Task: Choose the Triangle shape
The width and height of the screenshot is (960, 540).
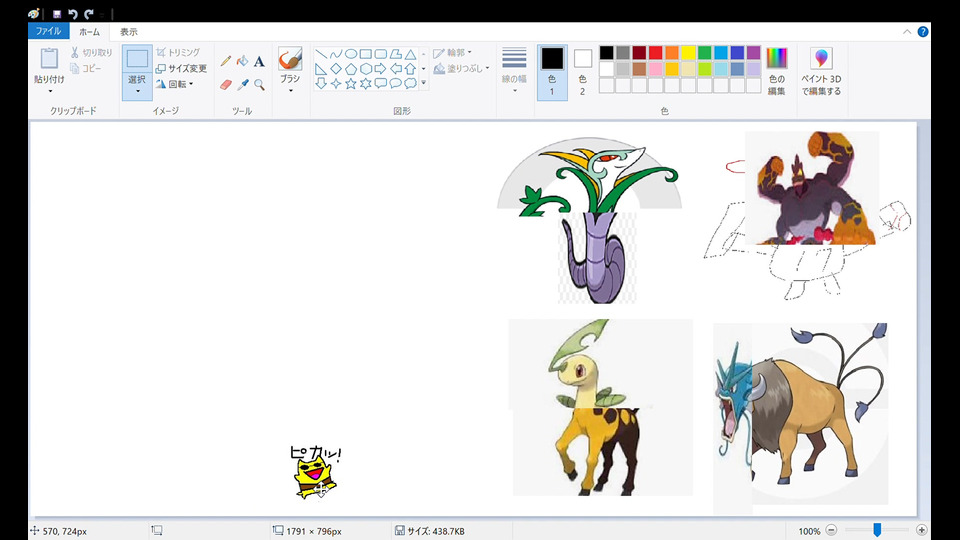Action: (x=410, y=54)
